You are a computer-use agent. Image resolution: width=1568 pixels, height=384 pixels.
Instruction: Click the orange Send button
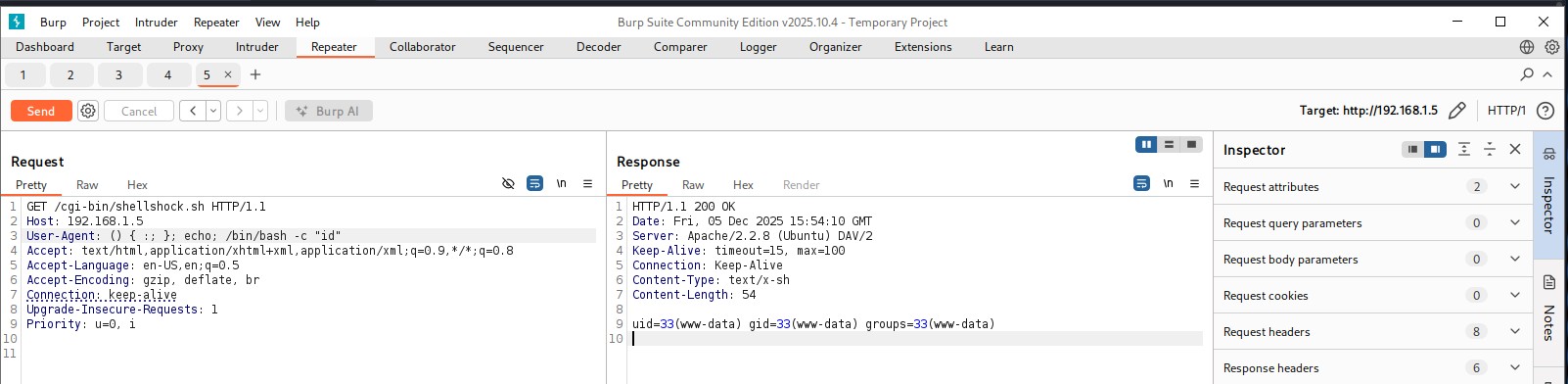41,111
